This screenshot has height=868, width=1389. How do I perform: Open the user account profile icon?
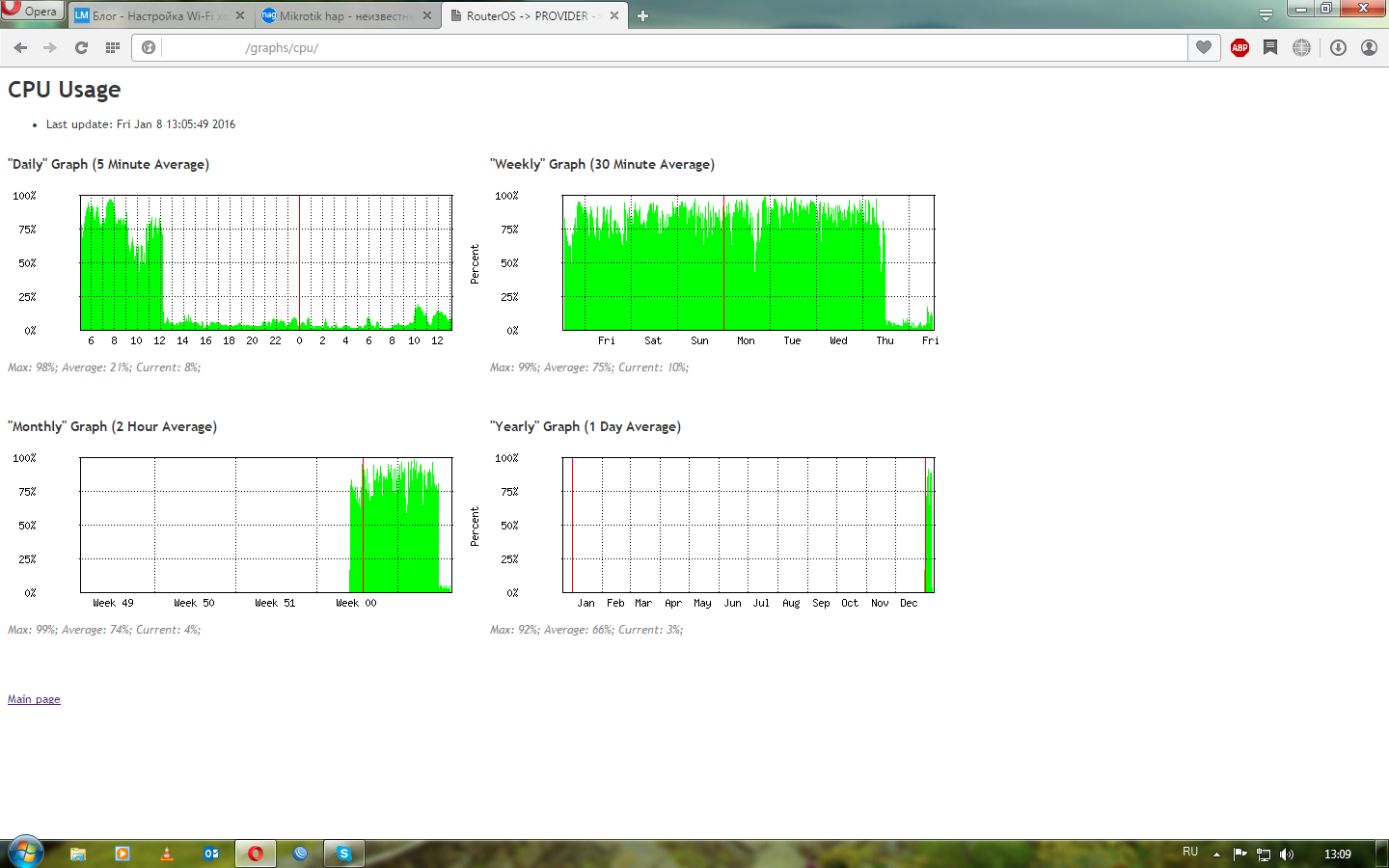(x=1369, y=47)
